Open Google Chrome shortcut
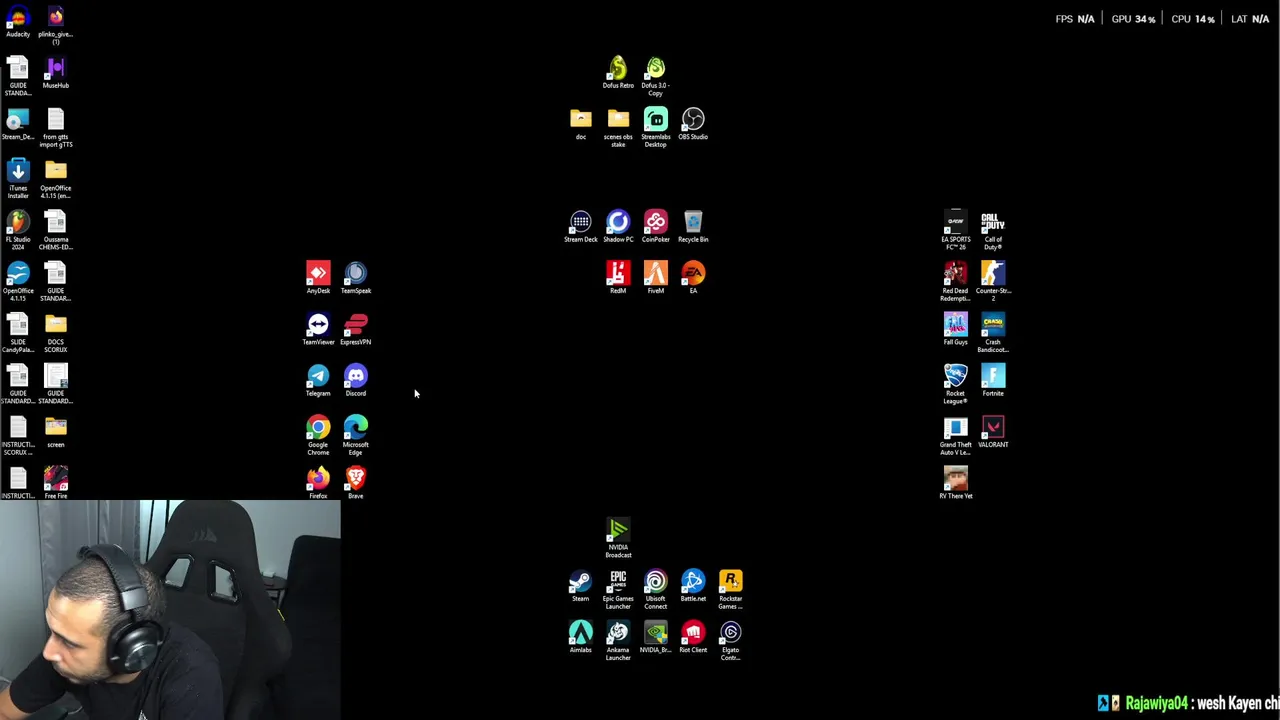Screen dimensions: 1280x720 318,436
